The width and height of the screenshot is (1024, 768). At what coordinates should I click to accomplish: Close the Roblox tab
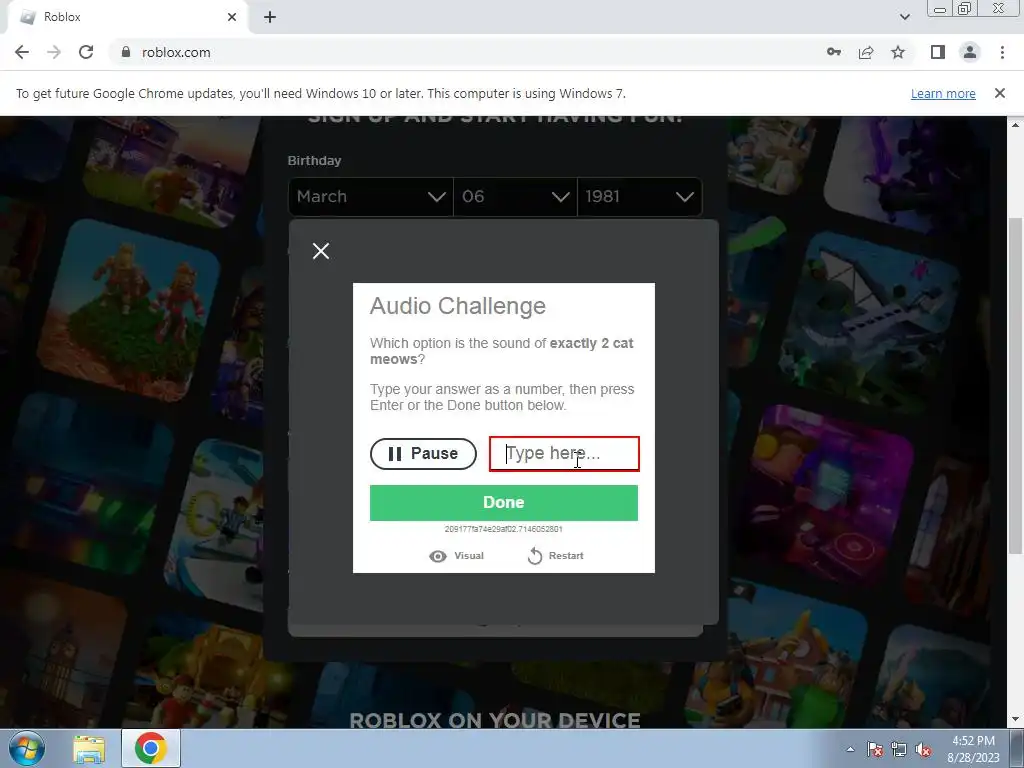pos(232,17)
